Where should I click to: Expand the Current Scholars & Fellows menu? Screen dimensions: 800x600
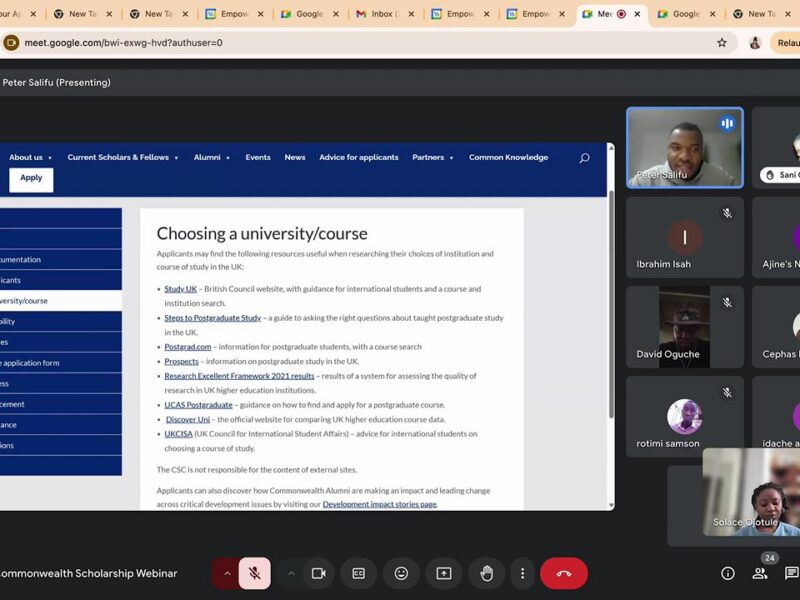123,157
